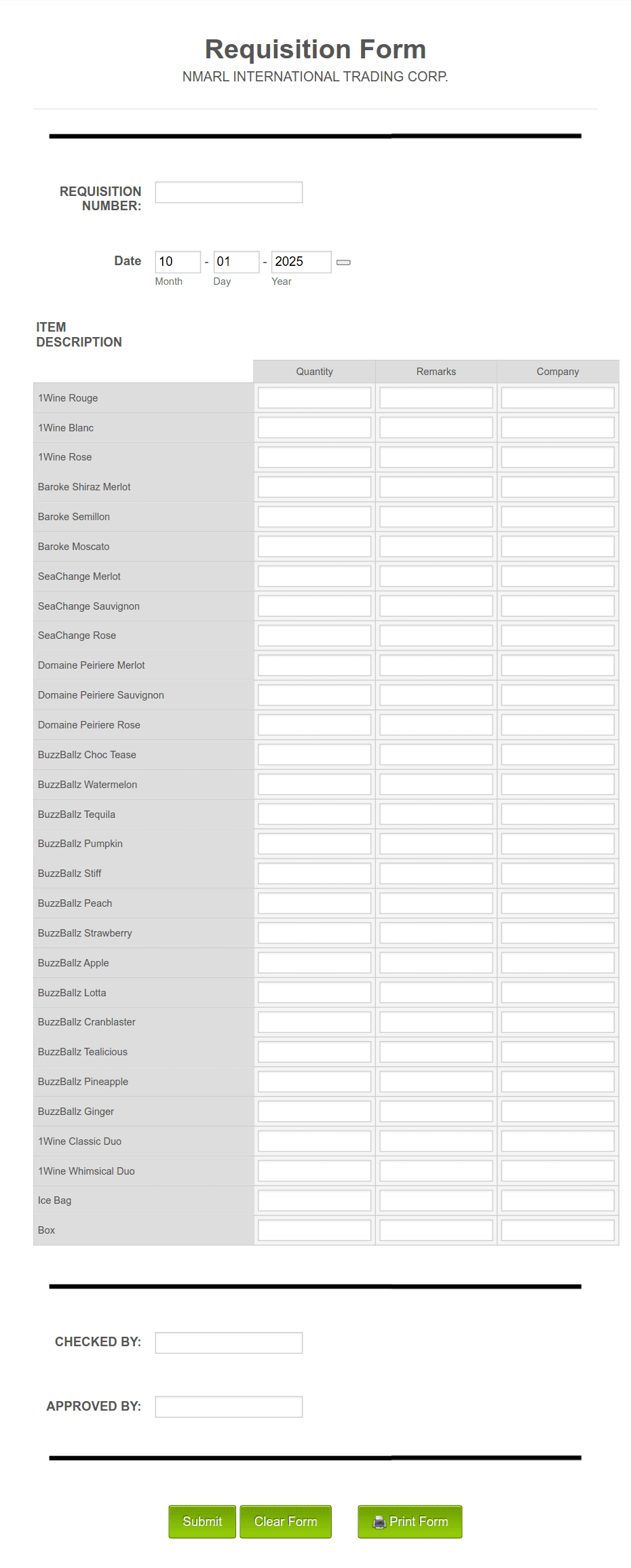
Task: Focus the Approved By field
Action: pos(228,1407)
